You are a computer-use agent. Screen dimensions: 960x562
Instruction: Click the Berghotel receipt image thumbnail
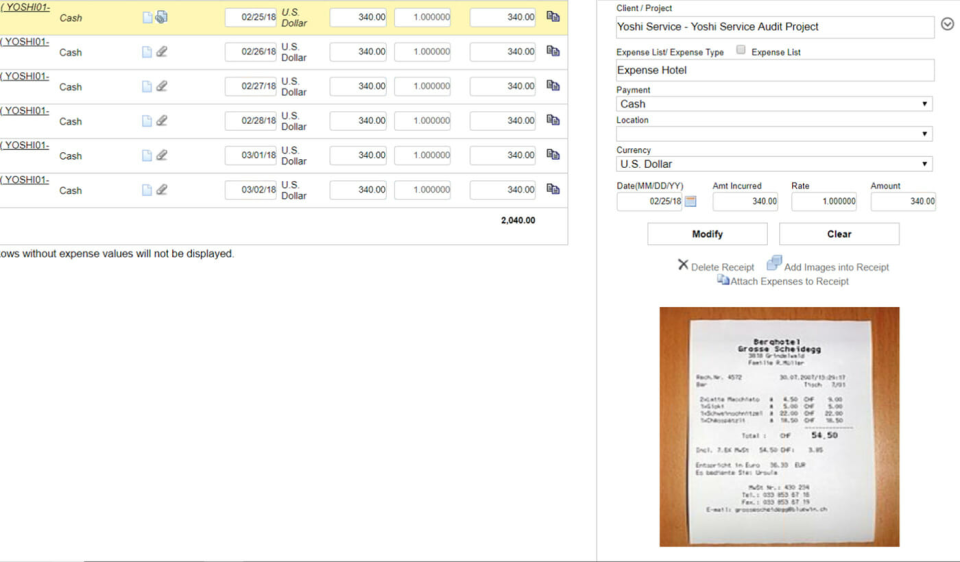pos(779,427)
